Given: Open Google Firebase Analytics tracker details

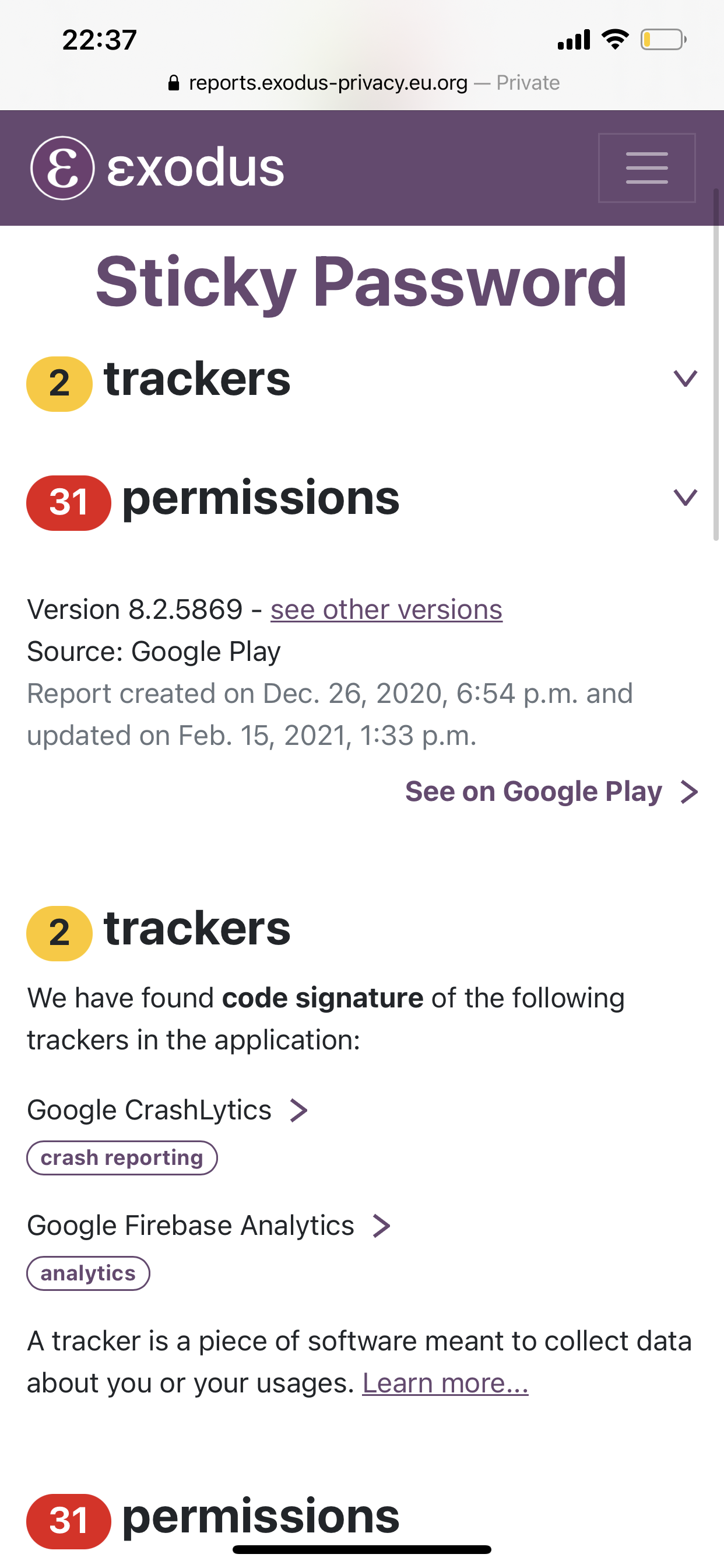Looking at the screenshot, I should point(191,1226).
